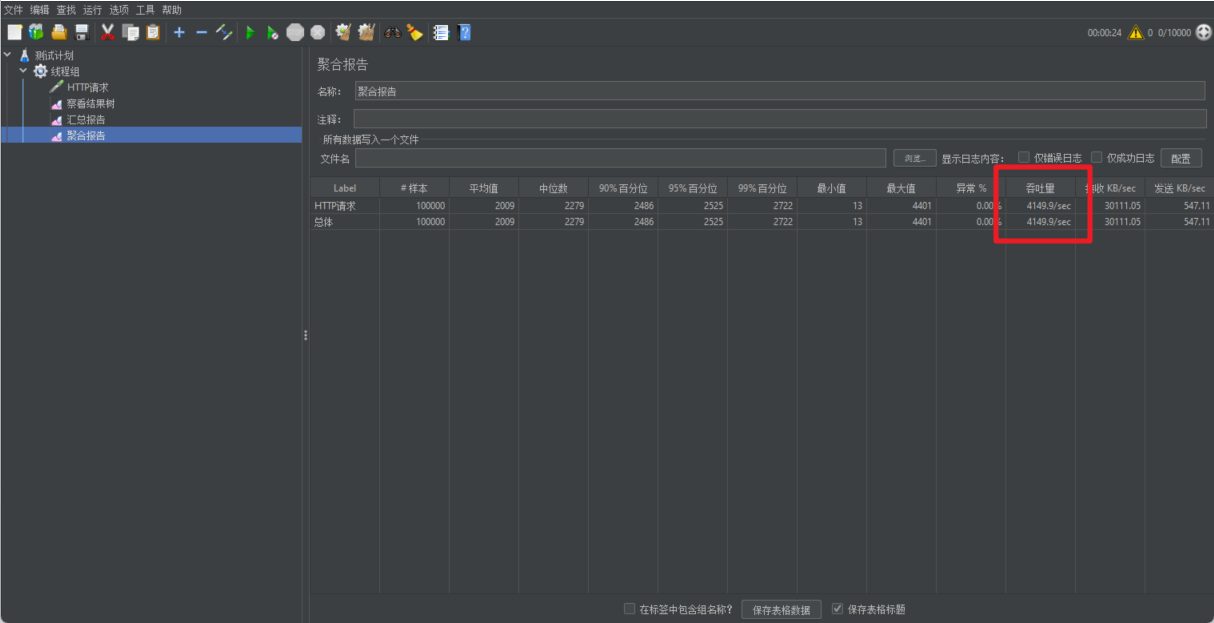The image size is (1214, 623).
Task: Uncheck the 保存表格标题 checkbox
Action: [x=838, y=608]
